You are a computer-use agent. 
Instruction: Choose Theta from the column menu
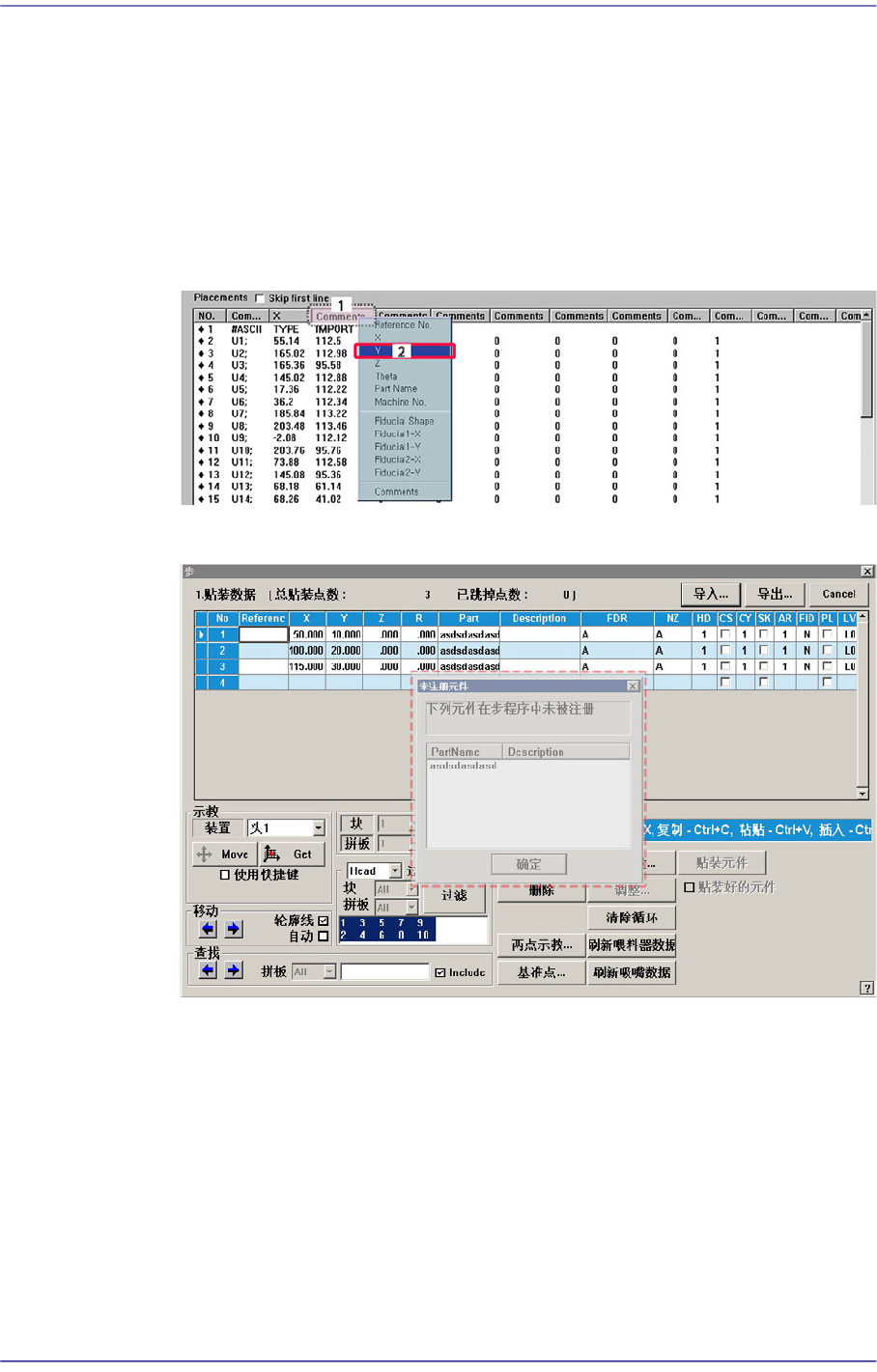(386, 377)
